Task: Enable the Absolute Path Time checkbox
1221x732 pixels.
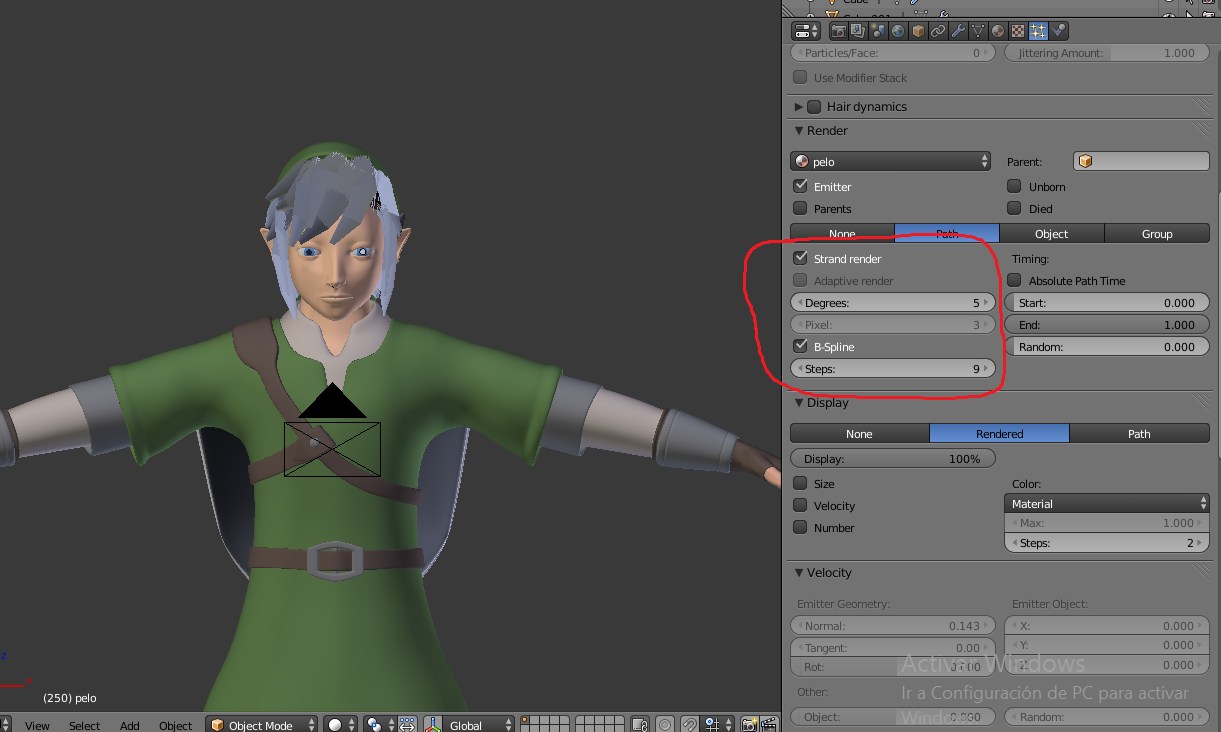Action: 1014,281
